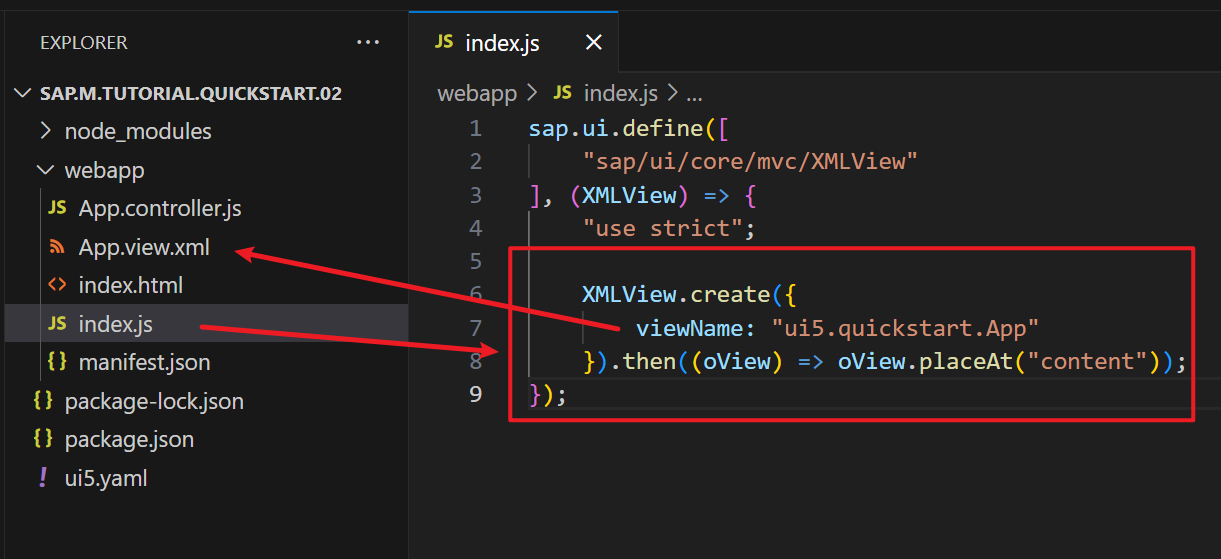Open App.view.xml in the explorer
This screenshot has width=1221, height=559.
(x=144, y=247)
